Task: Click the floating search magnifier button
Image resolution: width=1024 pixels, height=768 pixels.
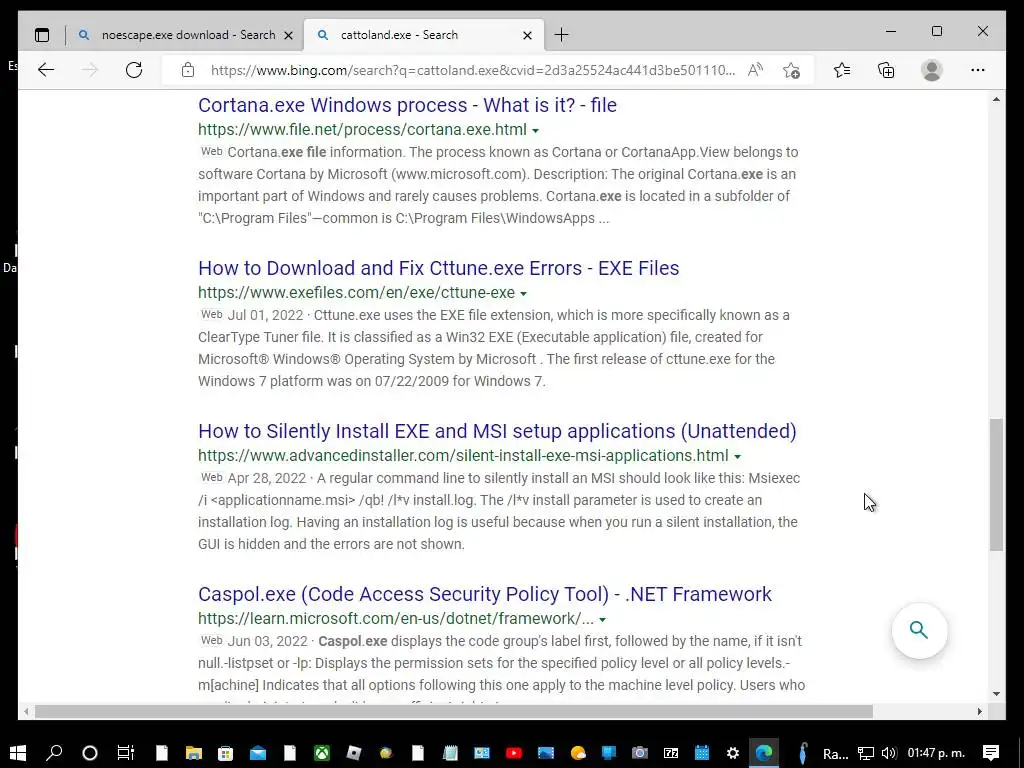Action: click(x=920, y=630)
